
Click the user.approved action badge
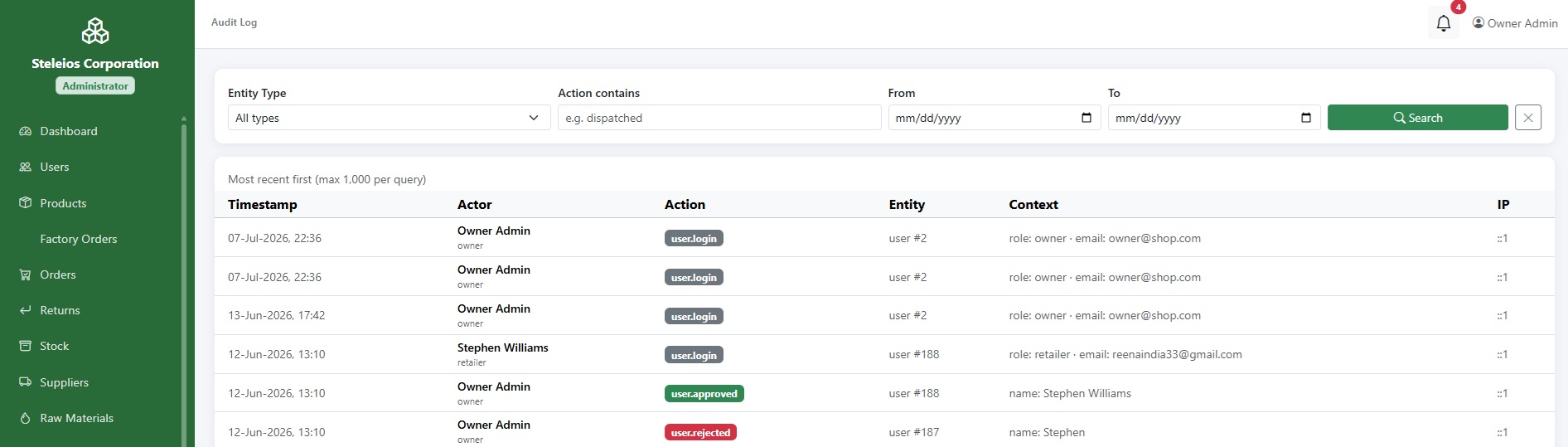704,394
